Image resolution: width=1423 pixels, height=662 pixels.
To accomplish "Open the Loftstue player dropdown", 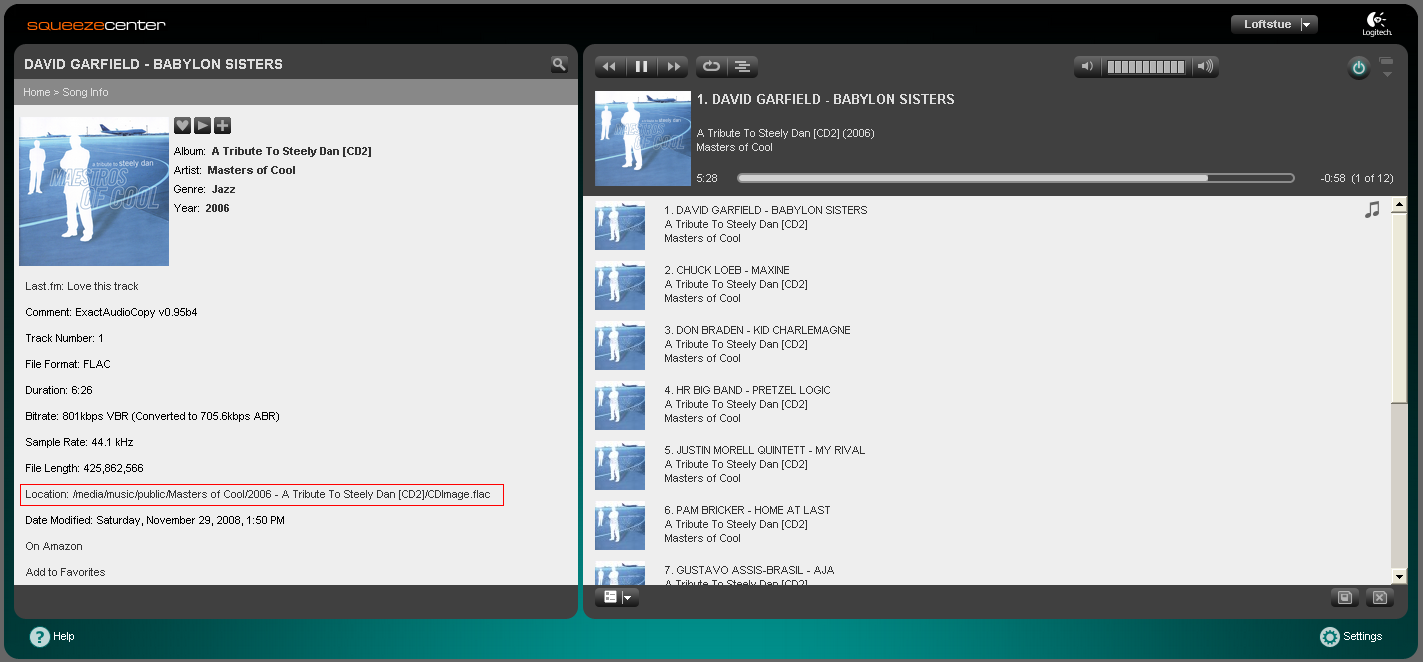I will (1274, 24).
